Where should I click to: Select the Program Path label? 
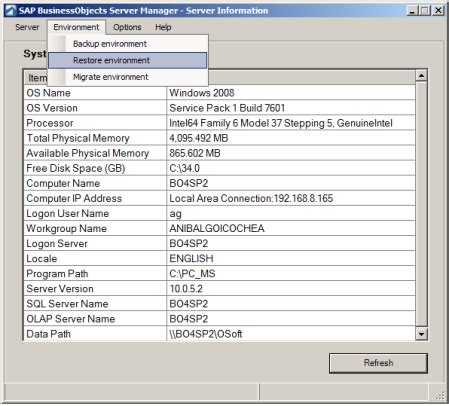pyautogui.click(x=95, y=273)
